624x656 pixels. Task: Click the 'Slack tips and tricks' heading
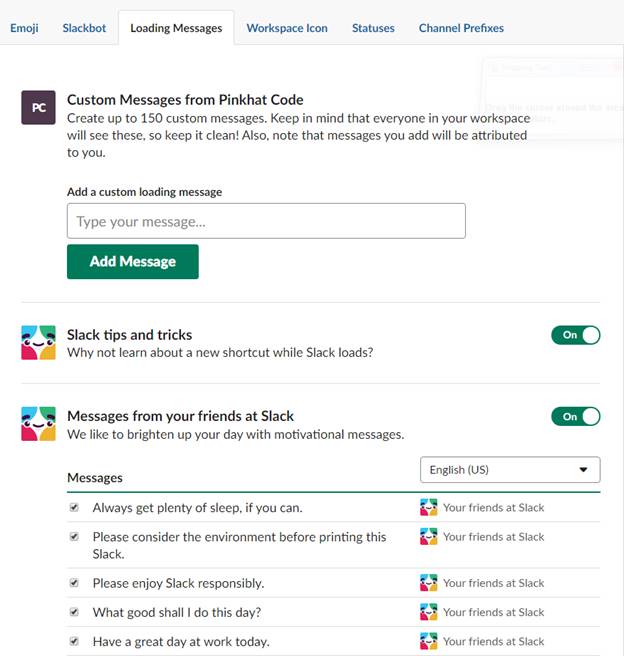[x=130, y=335]
